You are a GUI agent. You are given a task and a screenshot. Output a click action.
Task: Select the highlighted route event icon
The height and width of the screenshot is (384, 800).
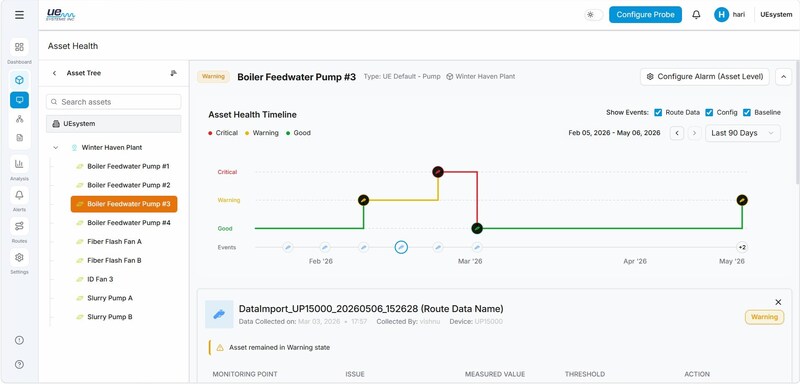pos(402,247)
